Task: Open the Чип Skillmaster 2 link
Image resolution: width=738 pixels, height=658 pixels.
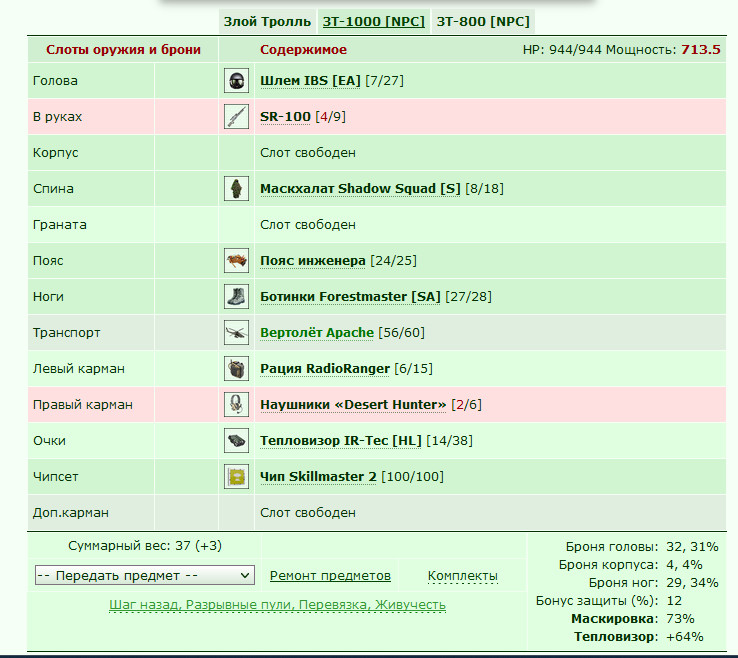Action: point(318,477)
